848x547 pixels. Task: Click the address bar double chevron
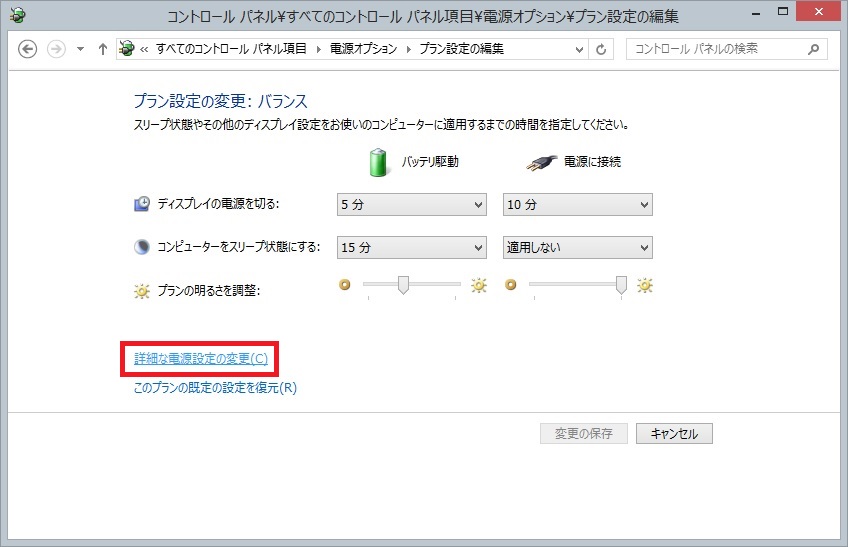pos(144,49)
